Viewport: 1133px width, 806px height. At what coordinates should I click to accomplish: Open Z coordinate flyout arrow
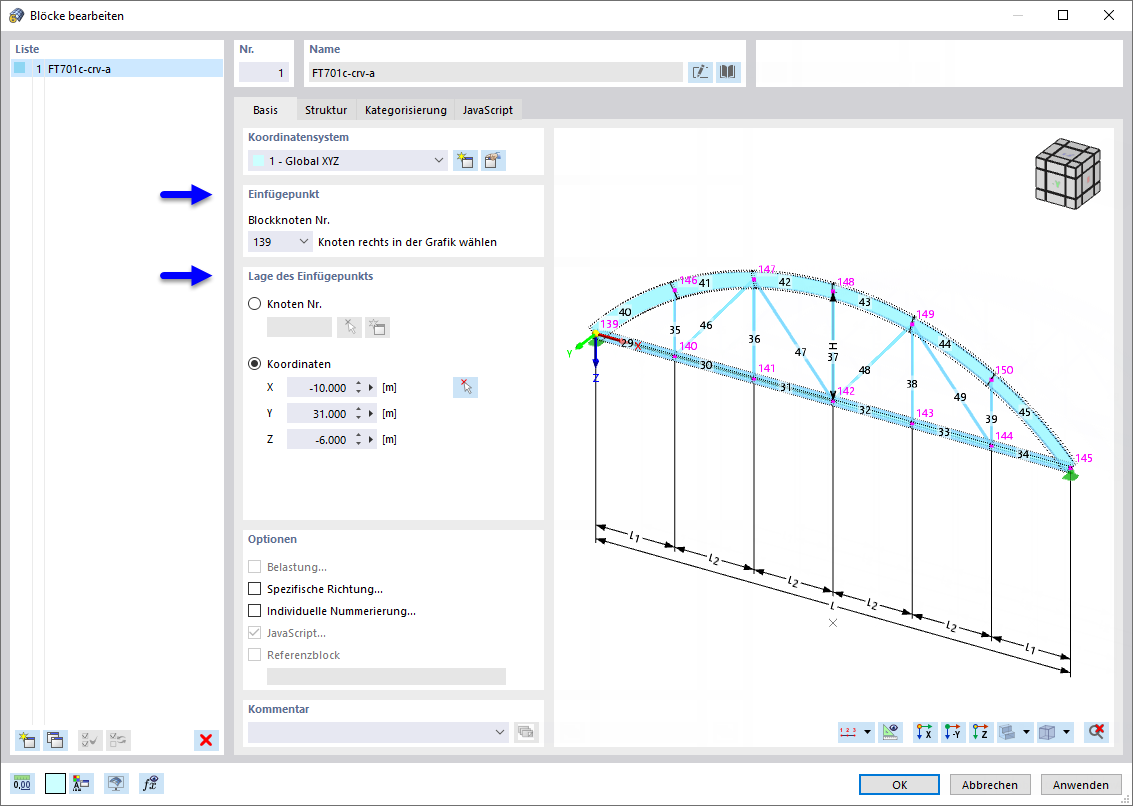coord(371,440)
